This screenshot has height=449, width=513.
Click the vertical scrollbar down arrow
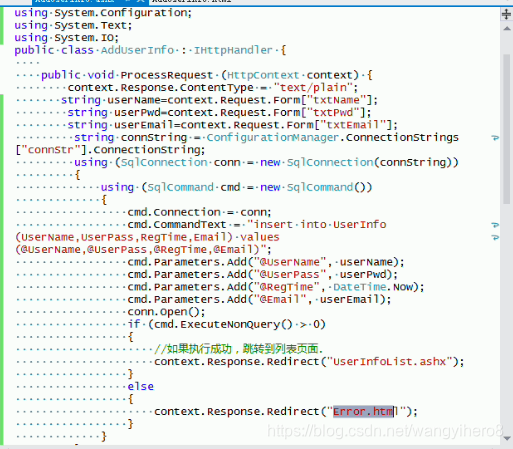(507, 438)
